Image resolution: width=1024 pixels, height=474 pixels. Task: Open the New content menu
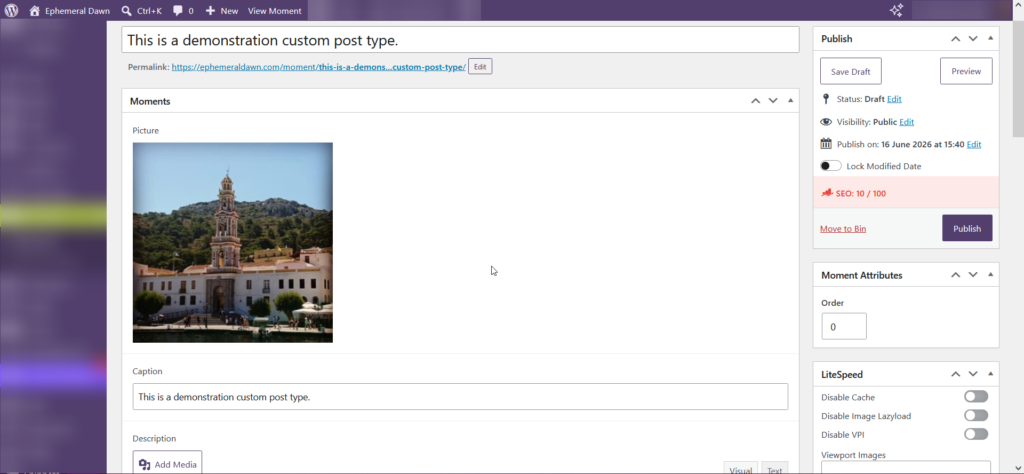point(221,10)
